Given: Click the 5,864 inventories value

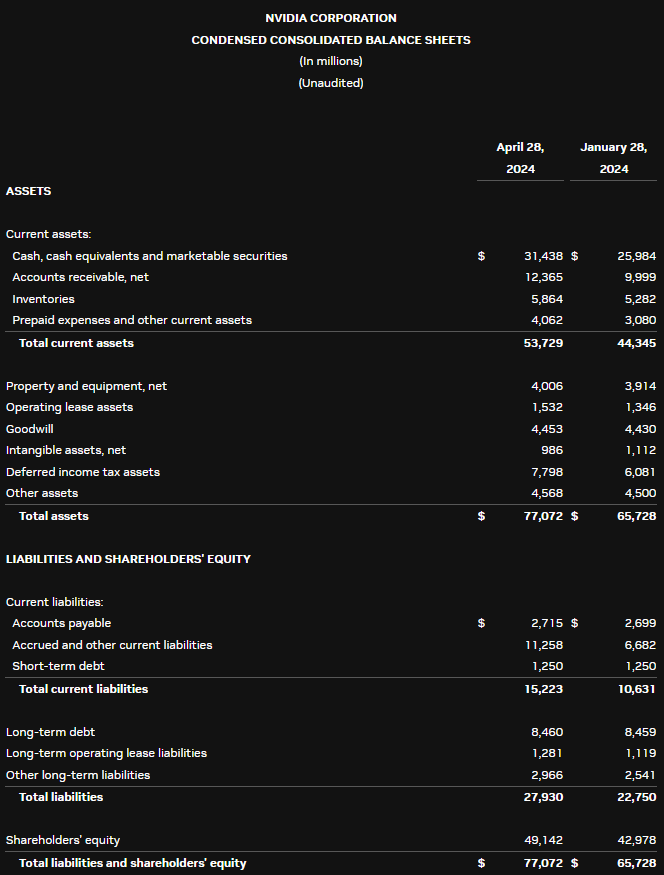Looking at the screenshot, I should [547, 299].
